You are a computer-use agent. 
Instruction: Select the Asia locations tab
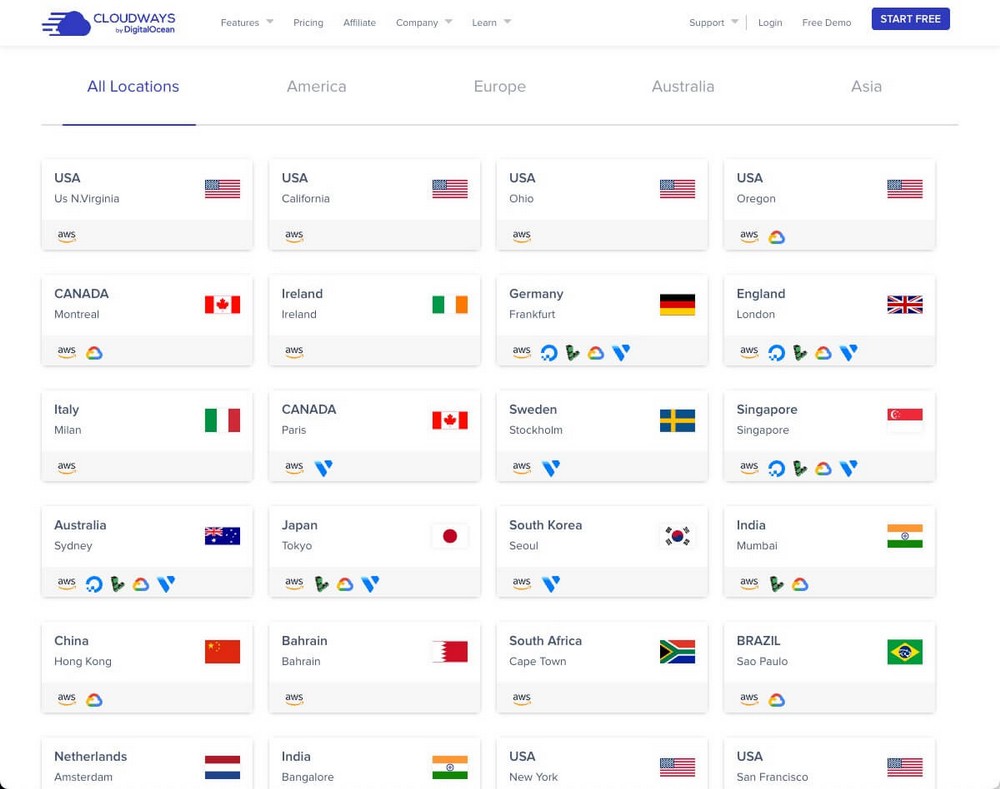pyautogui.click(x=866, y=87)
